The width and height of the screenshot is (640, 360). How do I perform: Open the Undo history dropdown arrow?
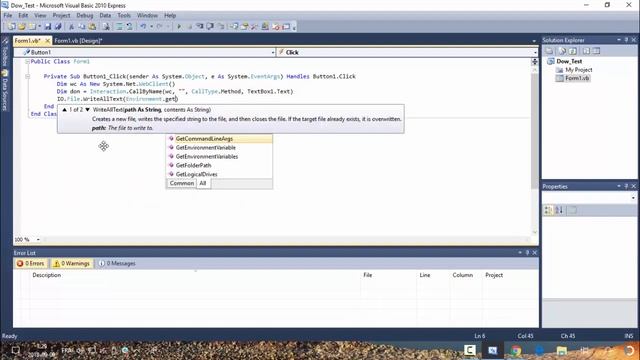[151, 27]
